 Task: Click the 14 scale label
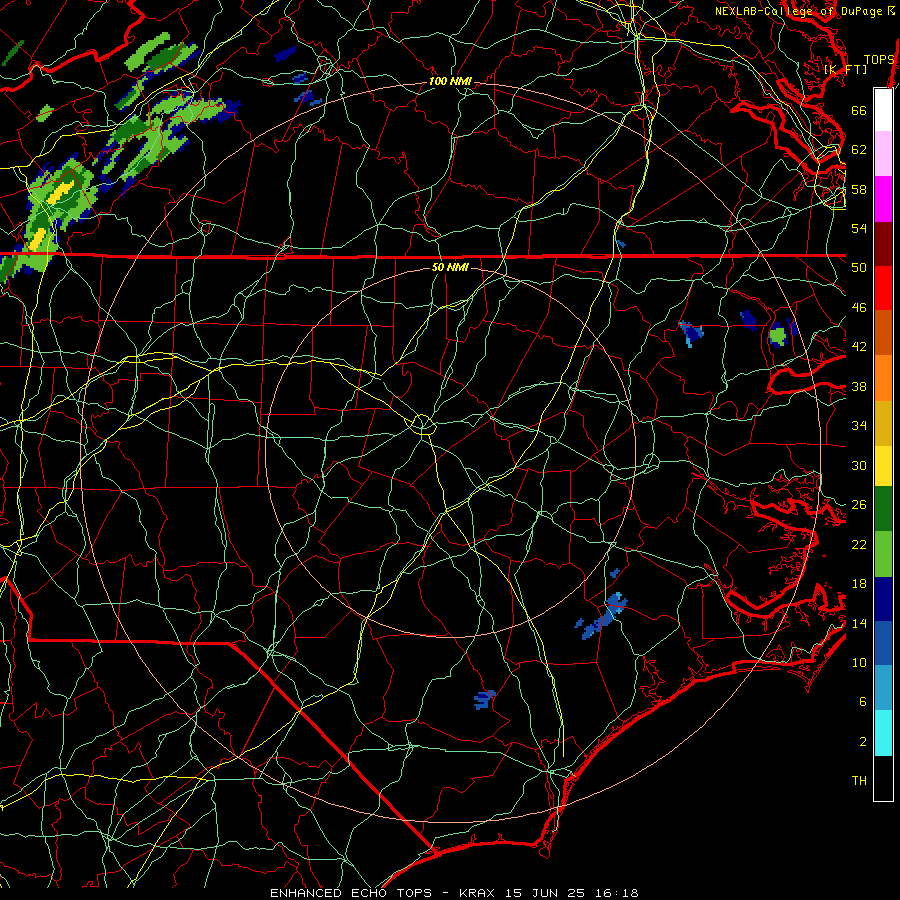click(859, 623)
